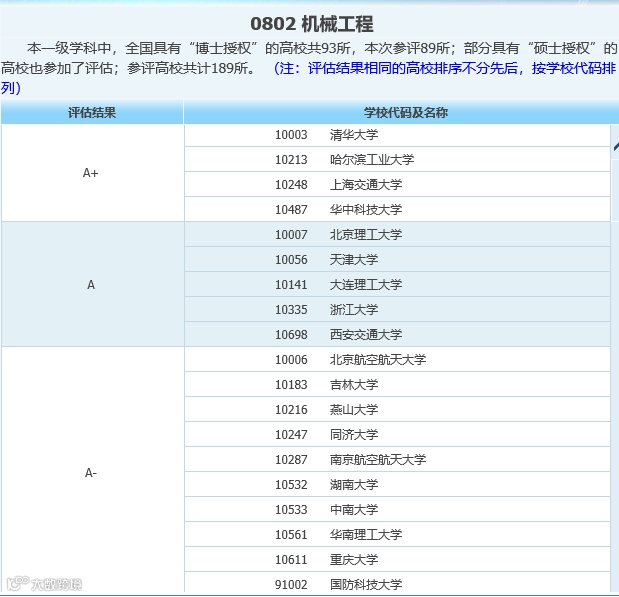Click the row '10287 南京航空航天大学'
619x597 pixels.
pyautogui.click(x=397, y=459)
